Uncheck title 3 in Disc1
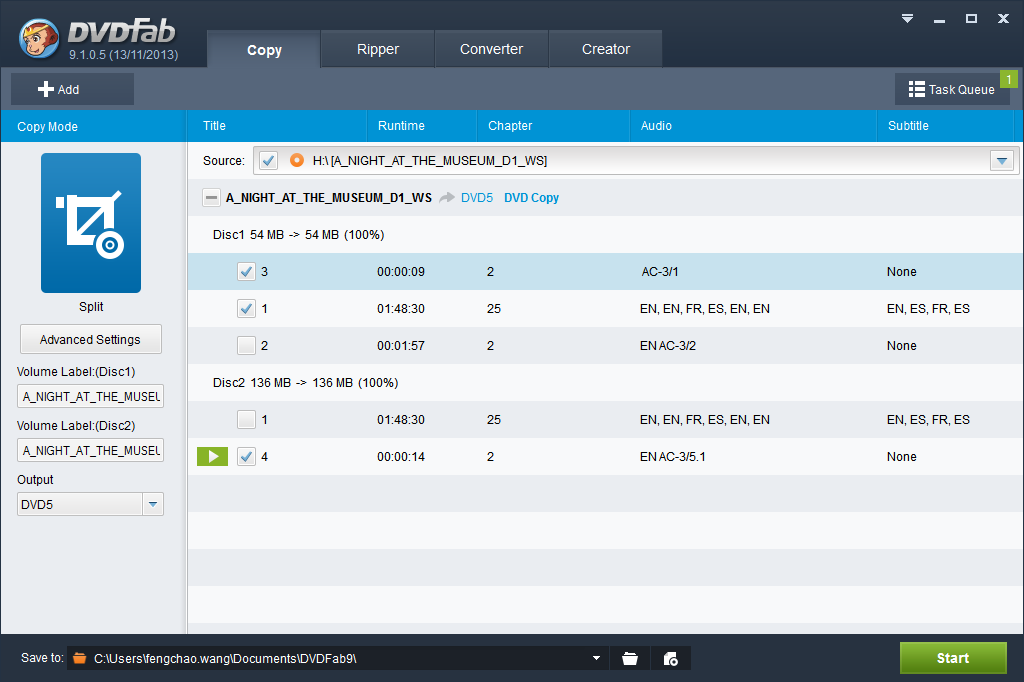This screenshot has height=682, width=1024. pyautogui.click(x=246, y=272)
